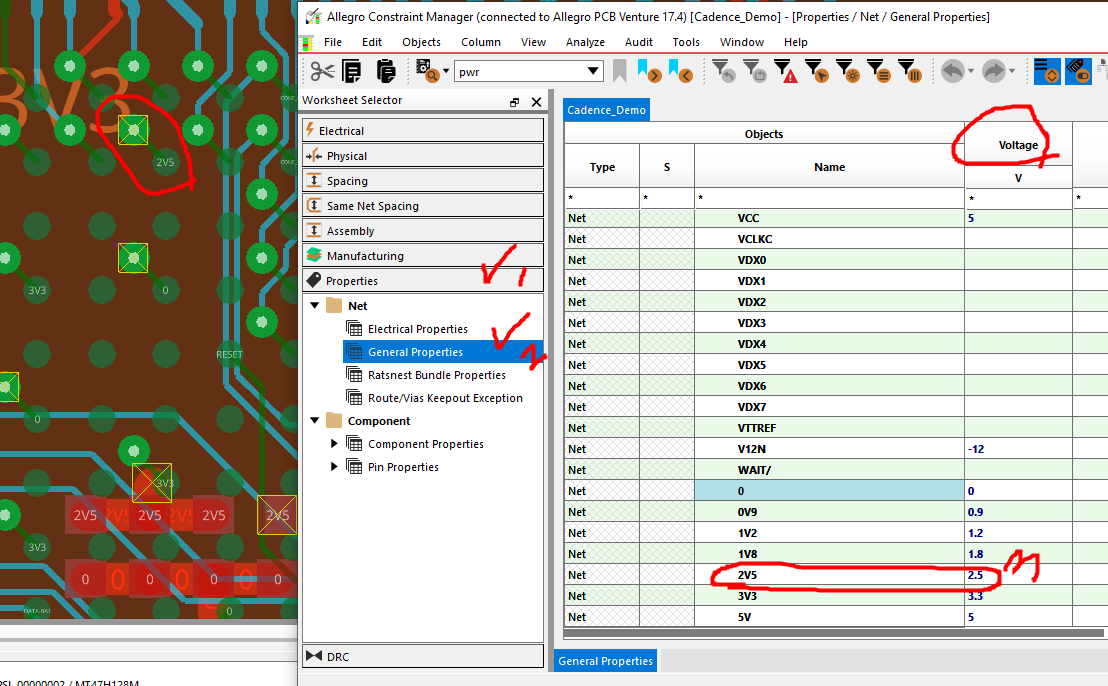Toggle the expand/collapse rows icon
This screenshot has height=686, width=1108.
(x=1047, y=71)
